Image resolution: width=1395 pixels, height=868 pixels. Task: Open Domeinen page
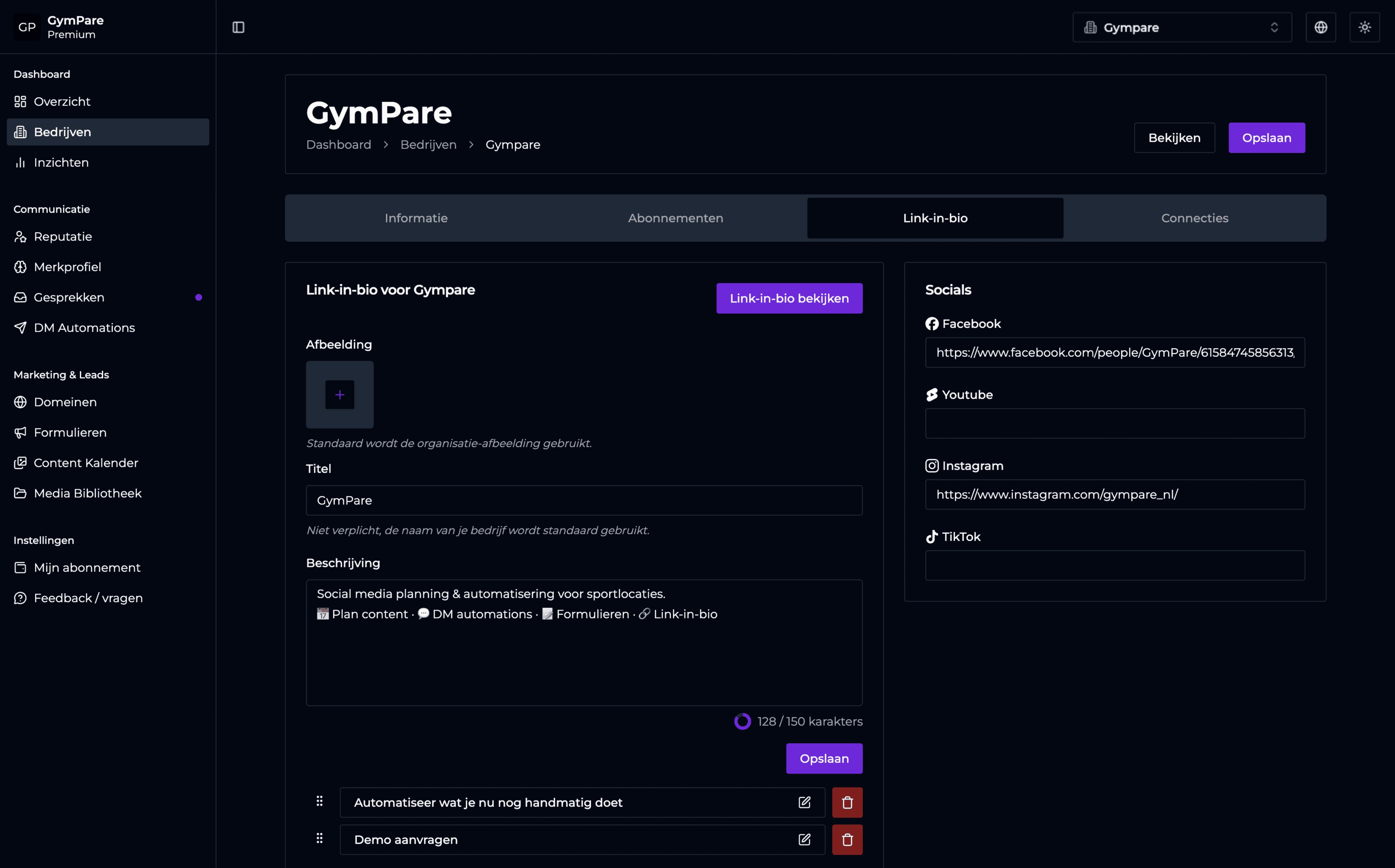point(108,402)
